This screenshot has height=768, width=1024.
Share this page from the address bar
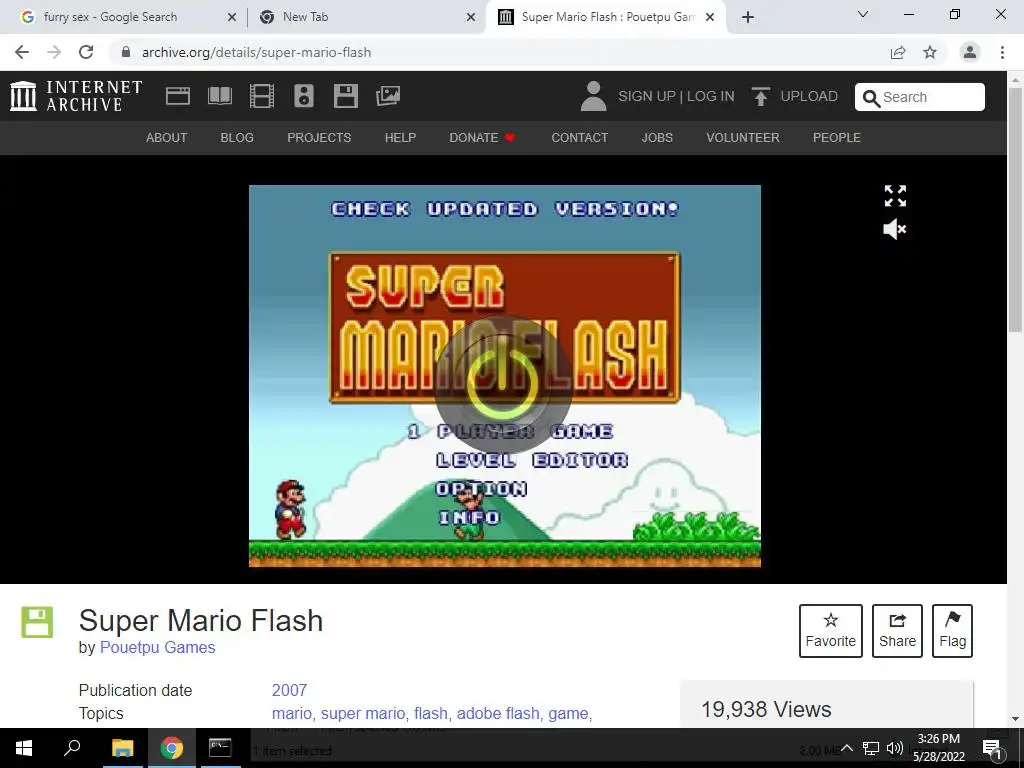click(898, 52)
